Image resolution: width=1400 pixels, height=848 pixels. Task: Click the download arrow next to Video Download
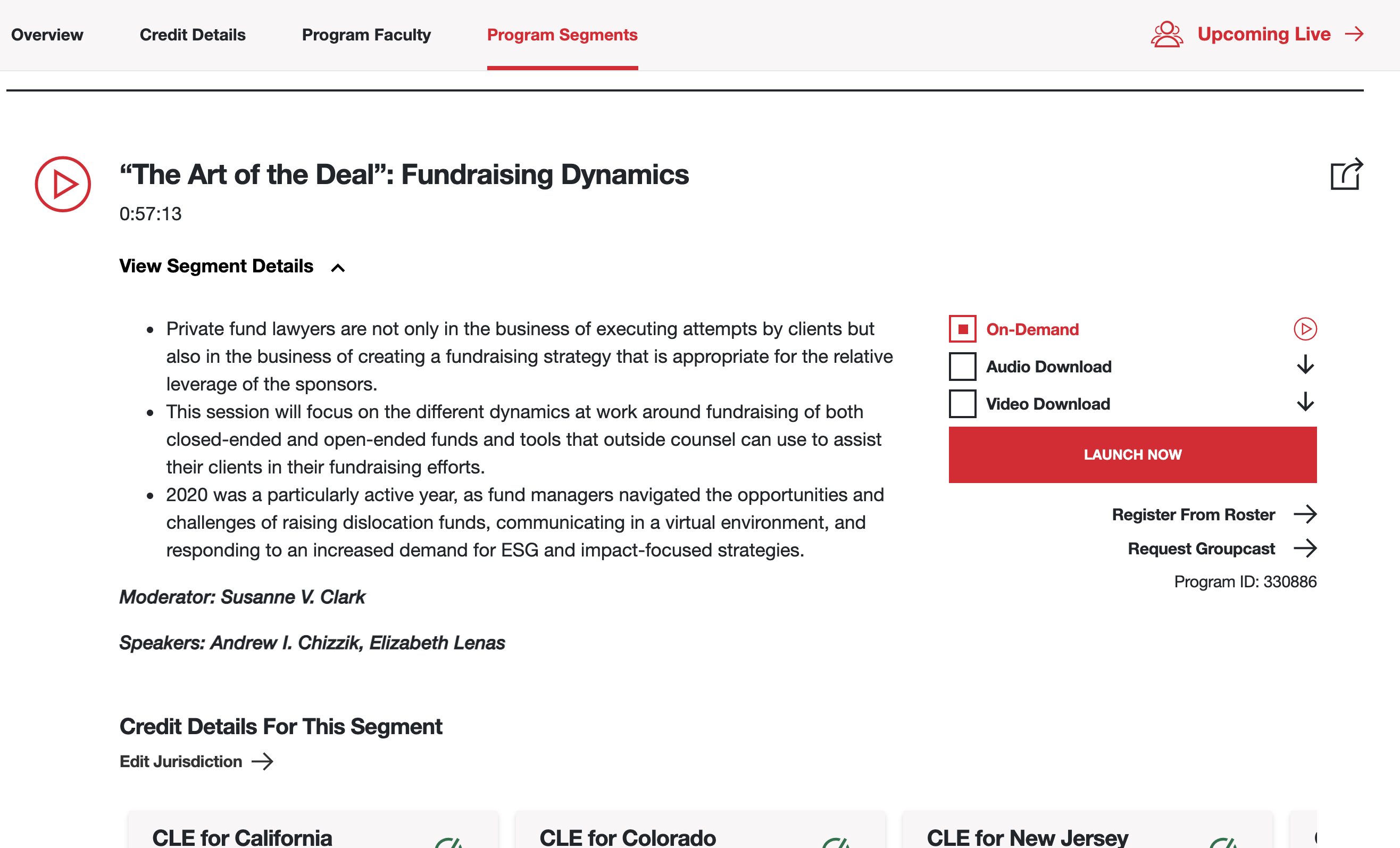(x=1305, y=402)
